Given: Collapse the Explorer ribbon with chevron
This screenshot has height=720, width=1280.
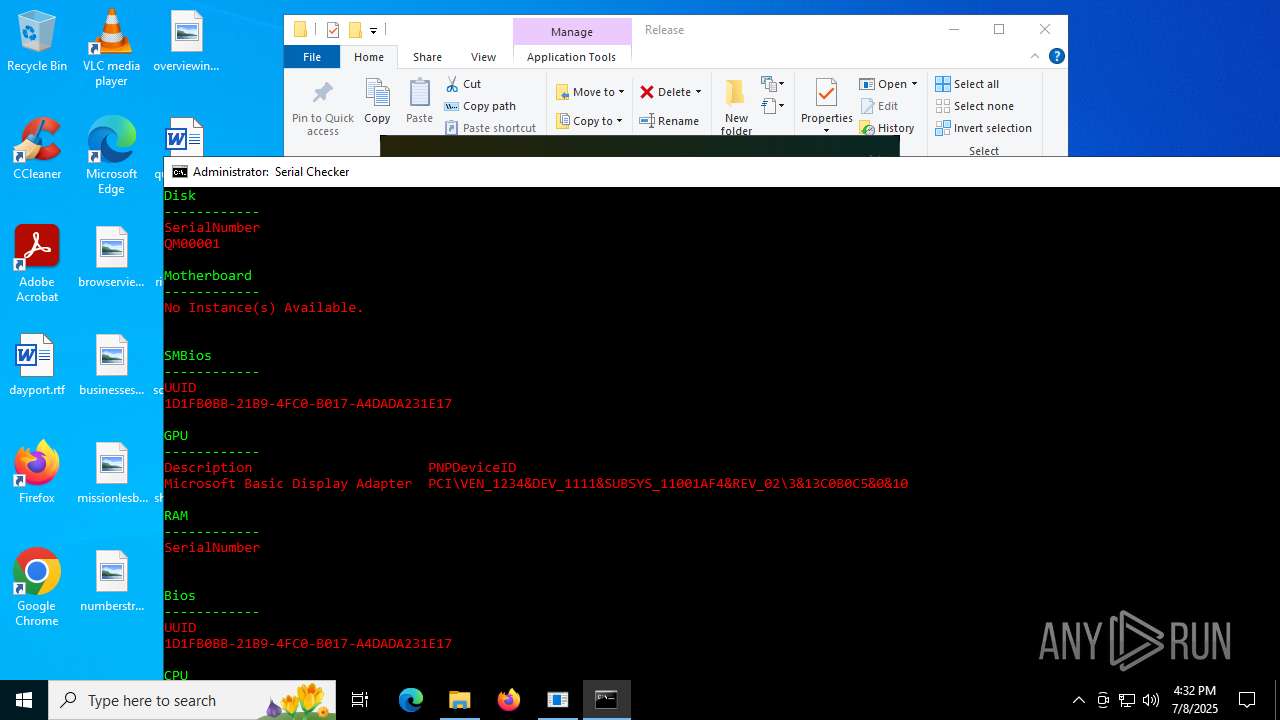Looking at the screenshot, I should 1035,56.
